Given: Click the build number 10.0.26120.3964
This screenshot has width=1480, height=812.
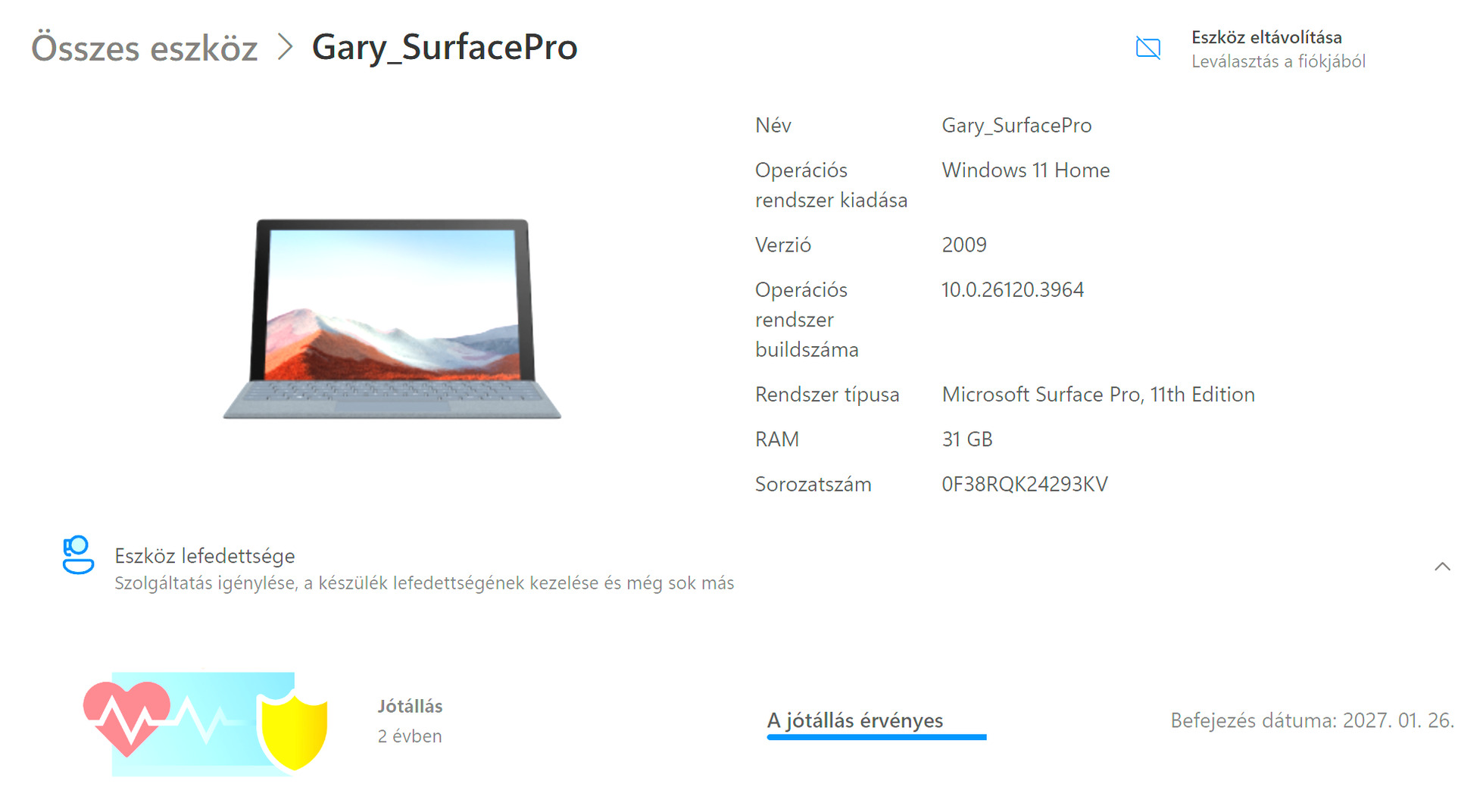Looking at the screenshot, I should (1013, 289).
